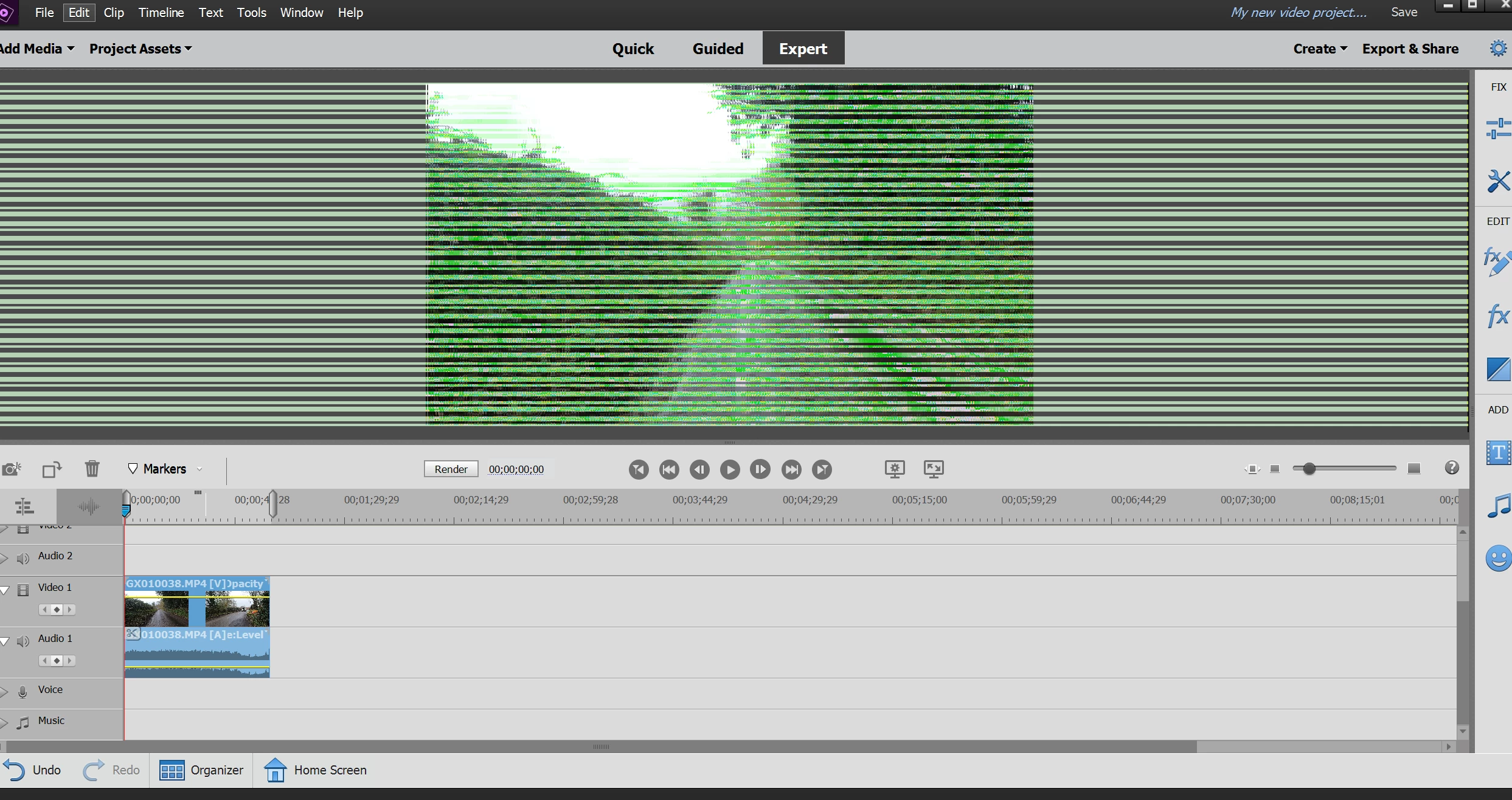Image resolution: width=1512 pixels, height=800 pixels.
Task: Click Export & Share
Action: [x=1410, y=49]
